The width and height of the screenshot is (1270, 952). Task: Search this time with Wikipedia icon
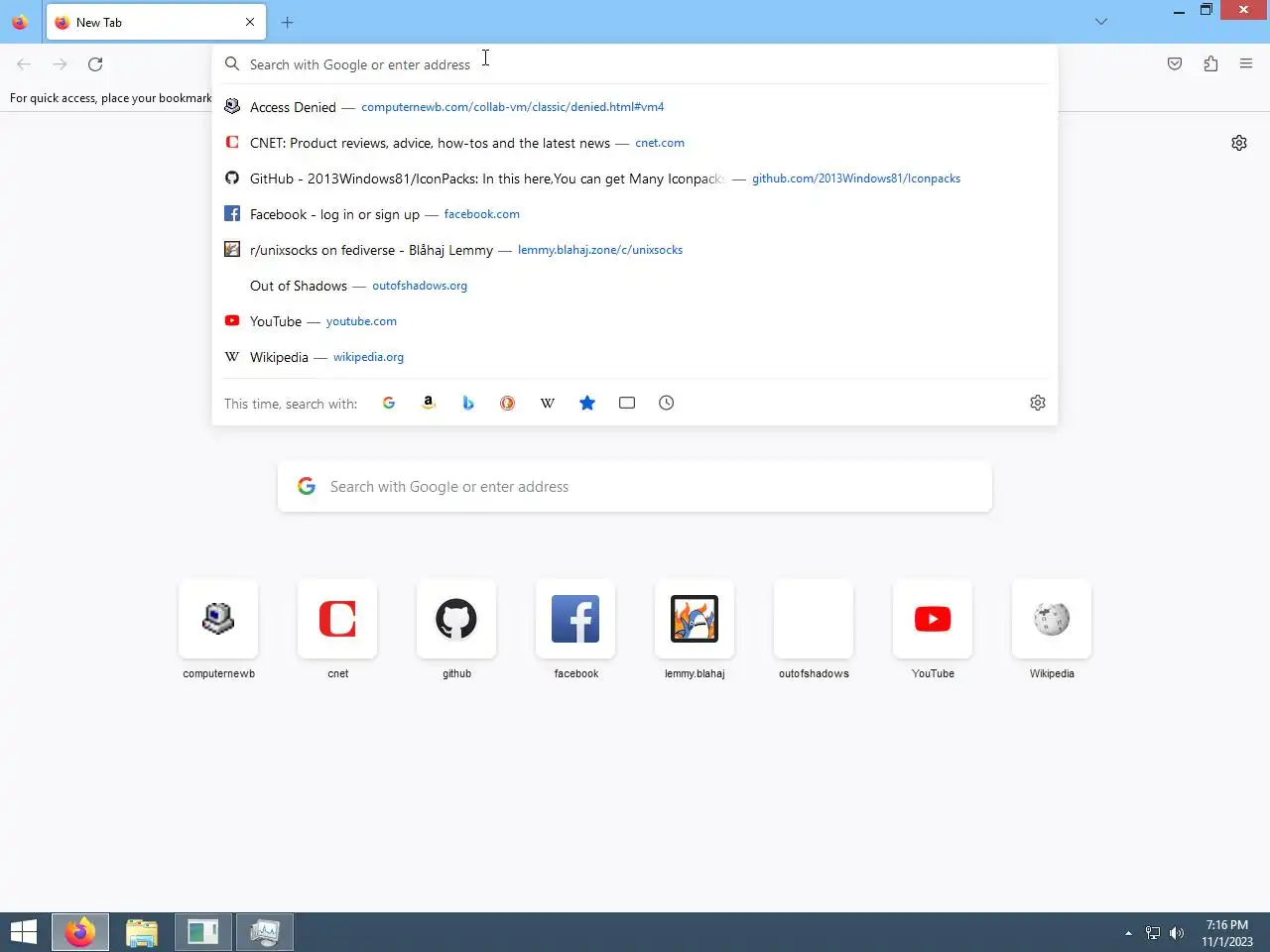click(x=548, y=403)
